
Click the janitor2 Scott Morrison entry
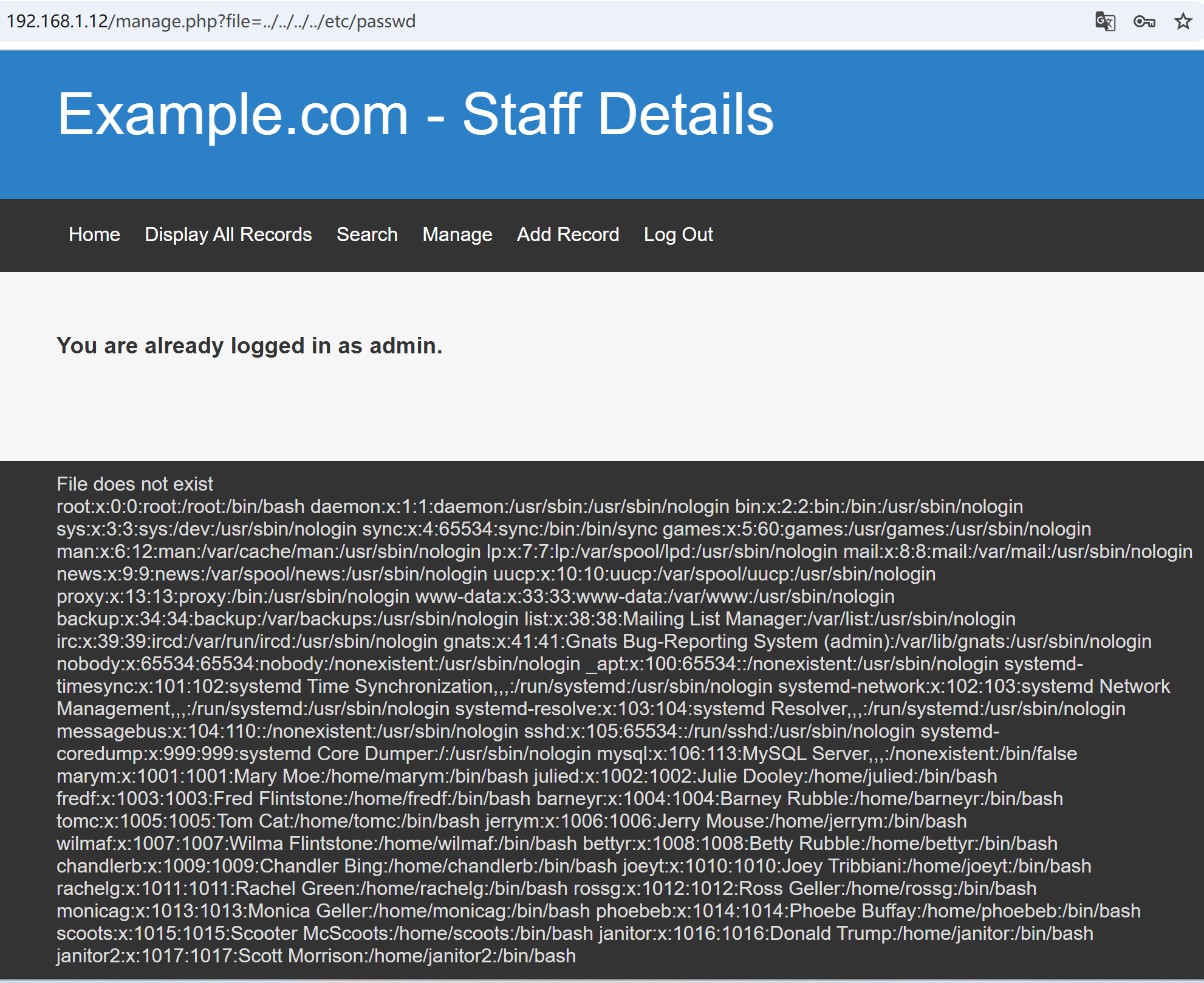coord(316,956)
